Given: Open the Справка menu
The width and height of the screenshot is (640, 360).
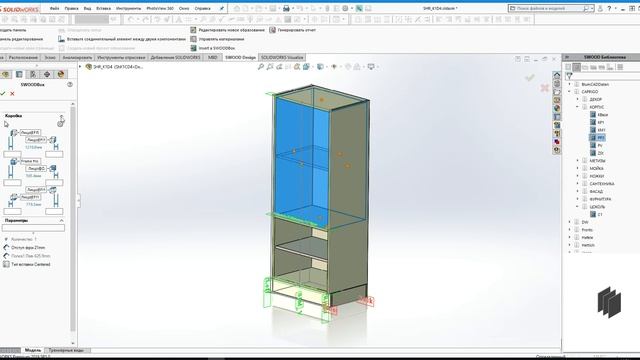Looking at the screenshot, I should 202,8.
